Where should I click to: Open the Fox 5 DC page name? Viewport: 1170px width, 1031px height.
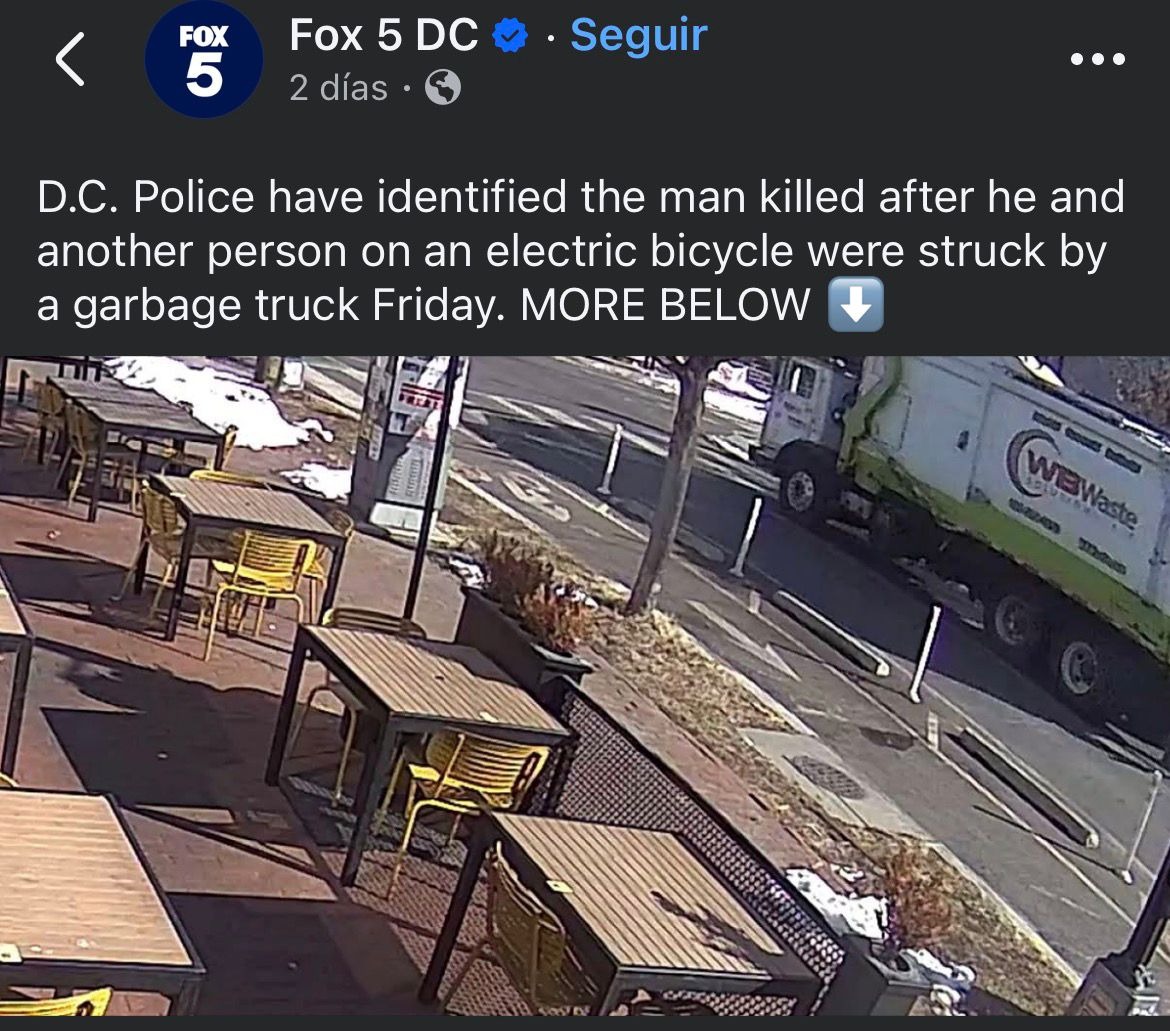(384, 35)
